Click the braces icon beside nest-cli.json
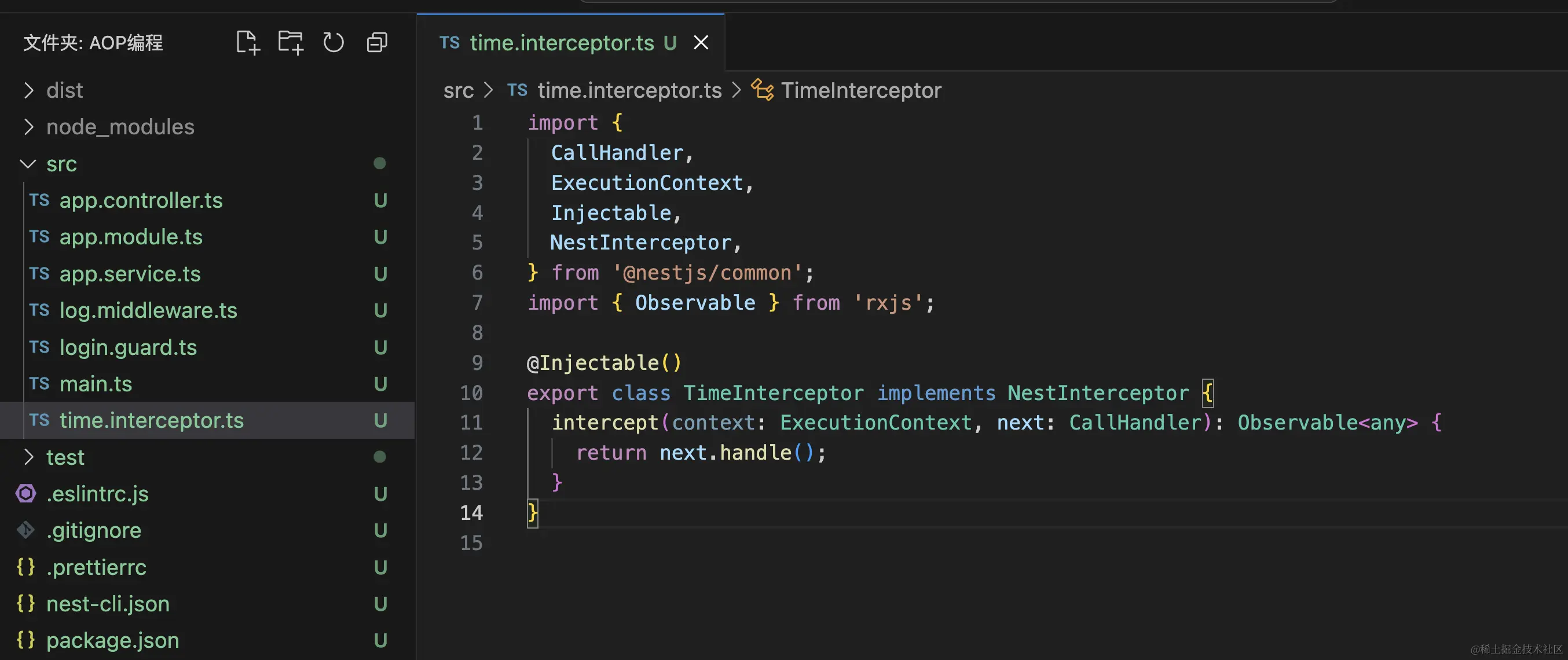 click(25, 603)
